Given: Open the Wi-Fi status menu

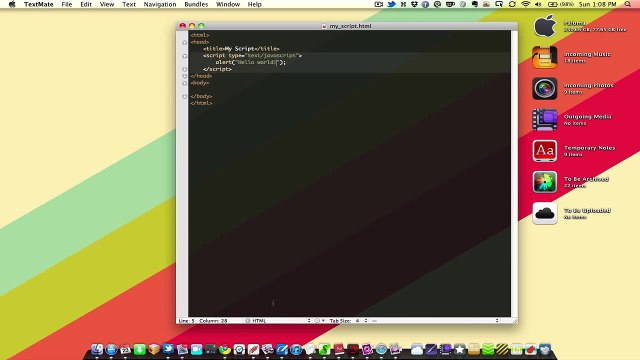Looking at the screenshot, I should point(526,4).
